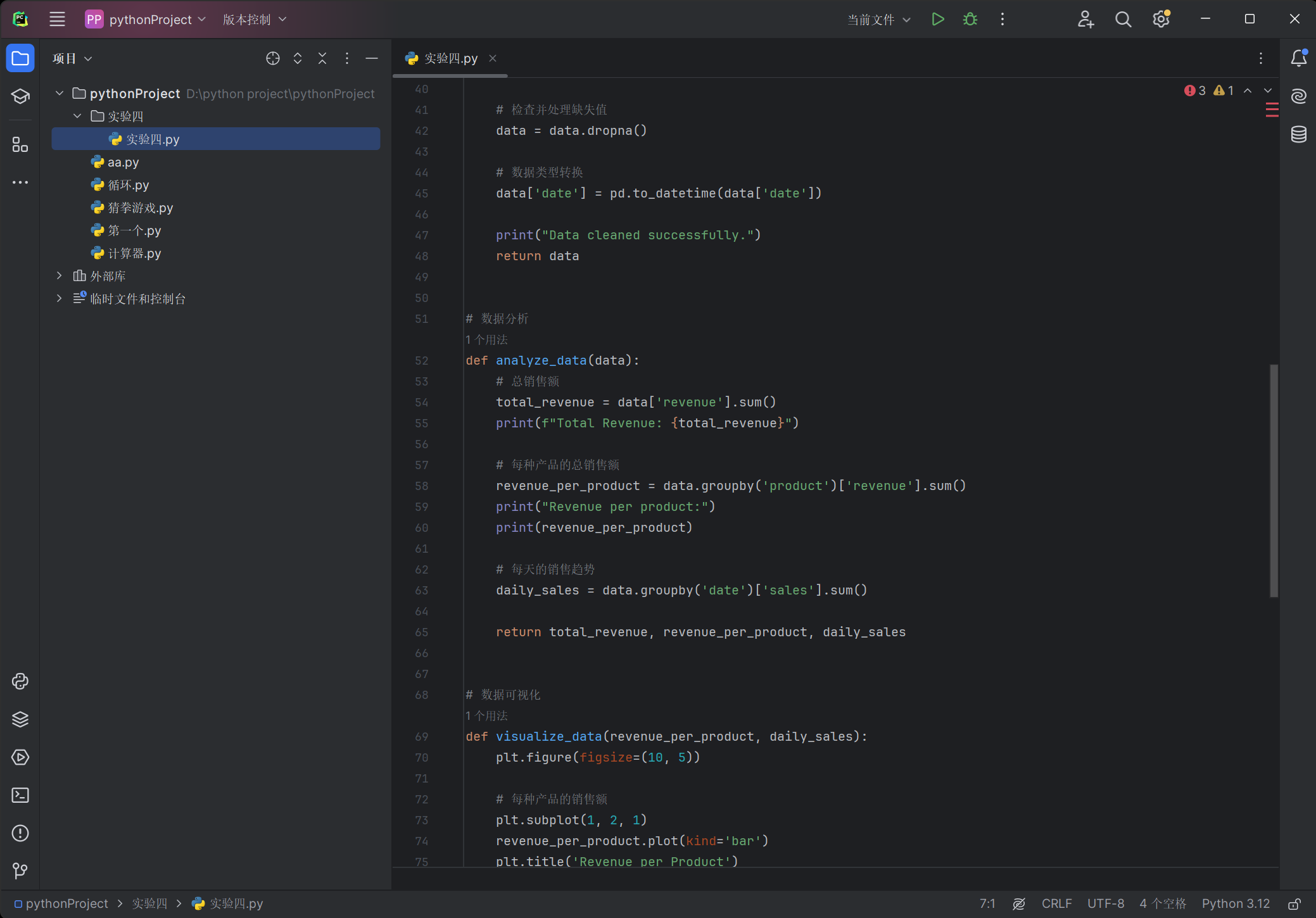Open the Code With Me add-user icon
Viewport: 1316px width, 918px height.
coord(1085,19)
